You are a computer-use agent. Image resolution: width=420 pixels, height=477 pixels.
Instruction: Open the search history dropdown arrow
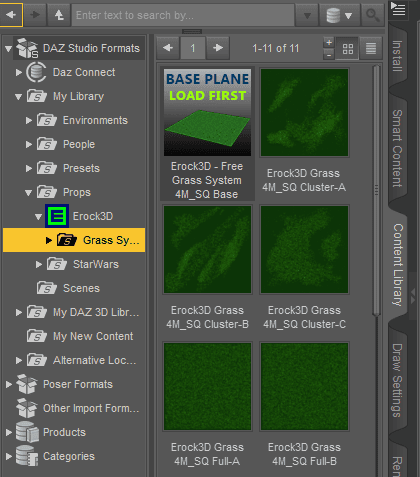(x=307, y=15)
